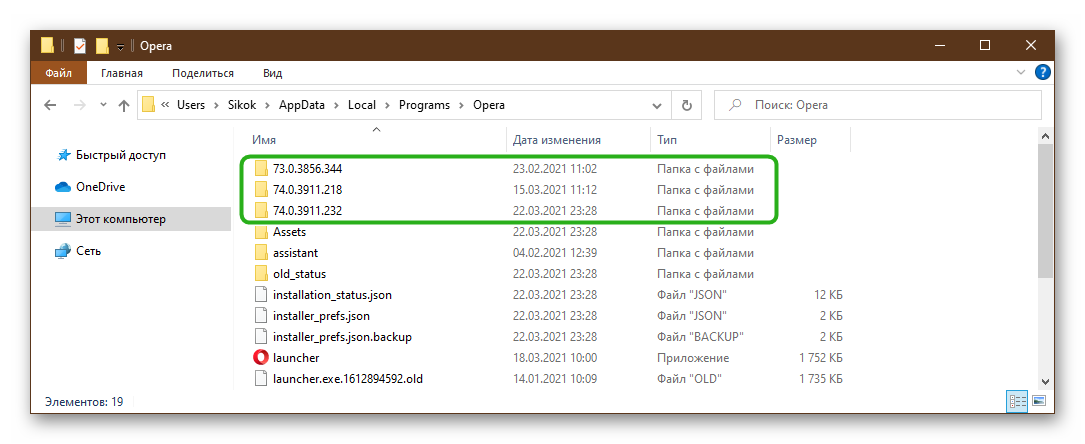This screenshot has height=444, width=1085.
Task: Open the Поделиться ribbon tab
Action: pyautogui.click(x=203, y=73)
